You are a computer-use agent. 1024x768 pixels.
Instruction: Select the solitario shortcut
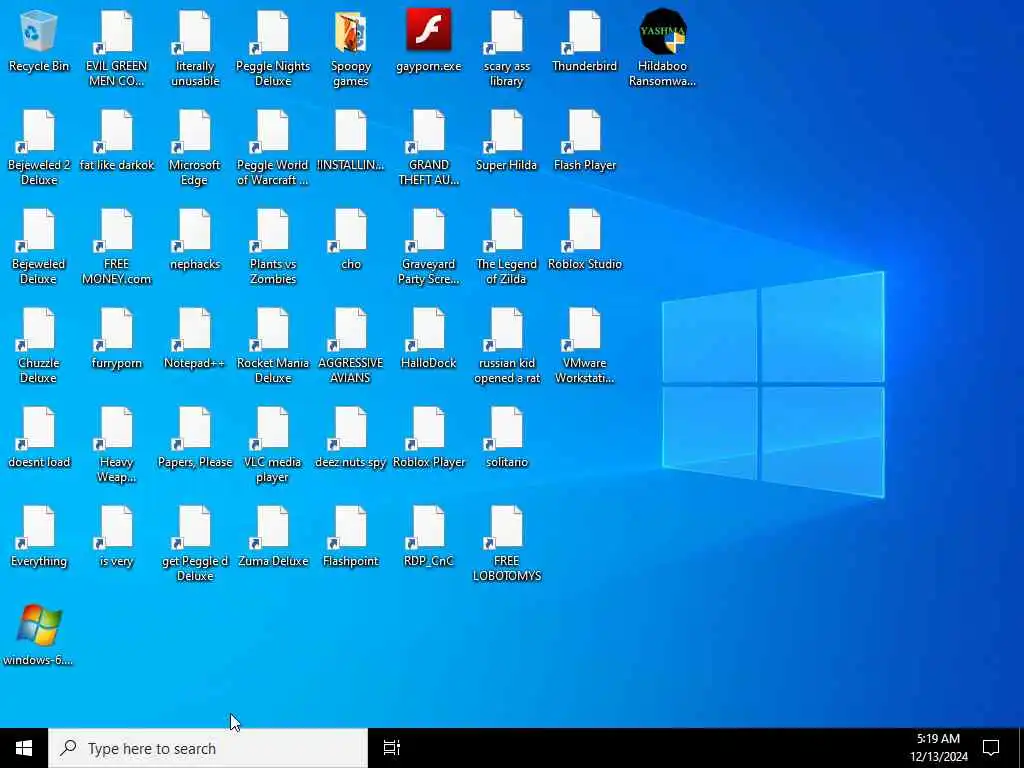coord(507,438)
